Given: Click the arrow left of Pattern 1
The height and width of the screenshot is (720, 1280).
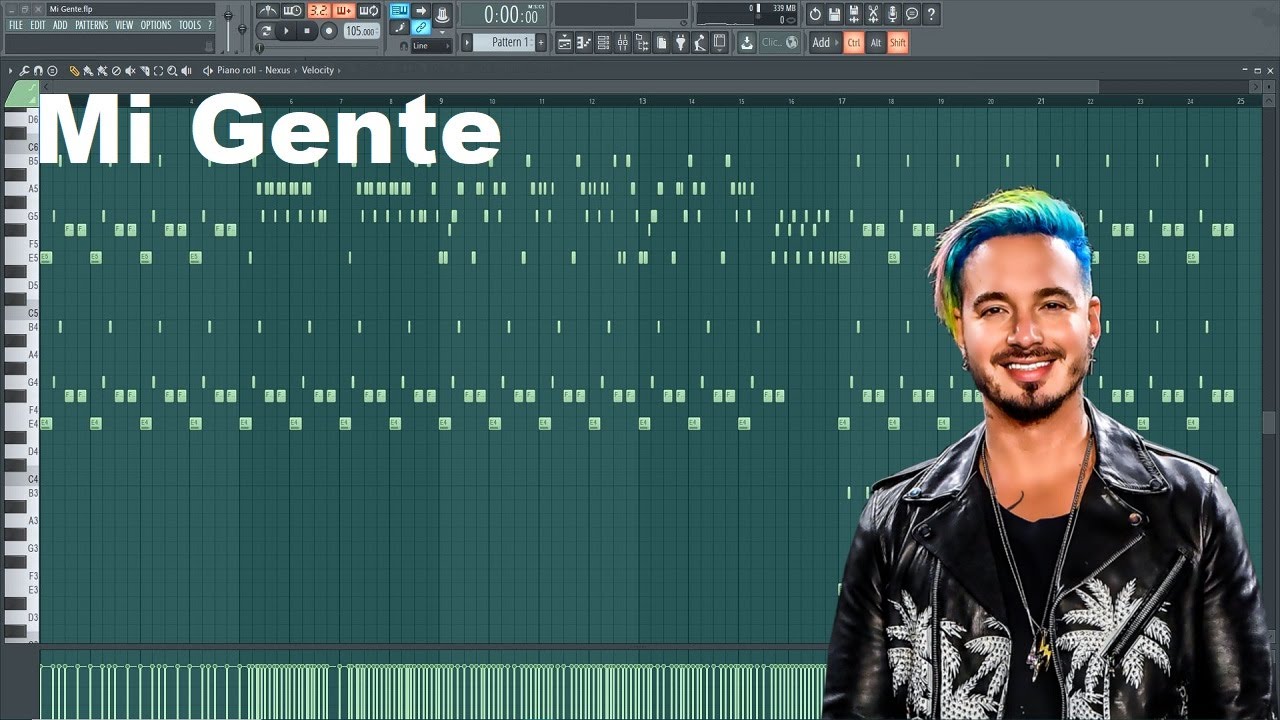Looking at the screenshot, I should point(466,42).
